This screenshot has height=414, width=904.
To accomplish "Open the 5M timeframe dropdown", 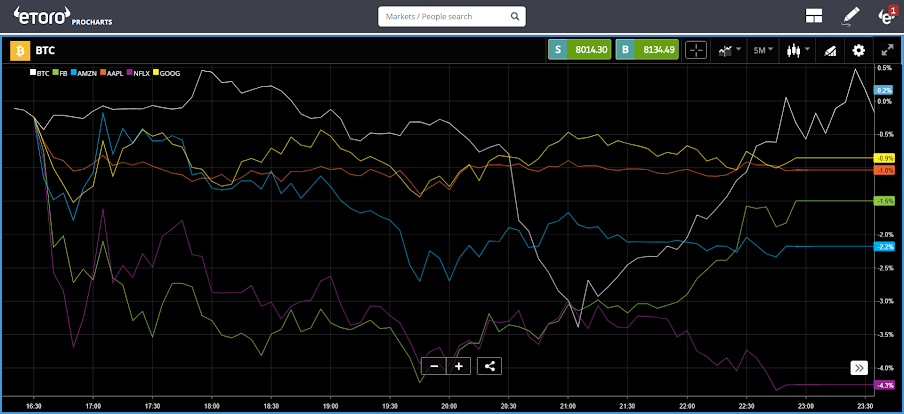I will [x=763, y=51].
